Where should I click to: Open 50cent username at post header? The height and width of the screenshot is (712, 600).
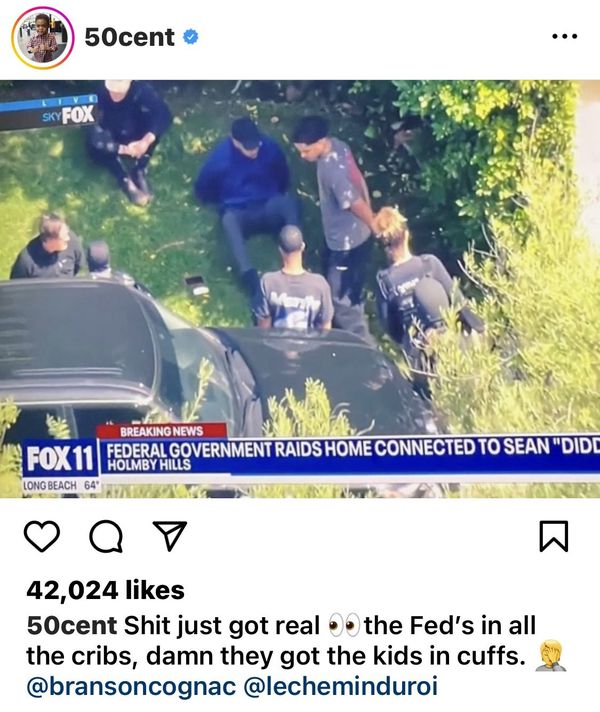click(129, 37)
